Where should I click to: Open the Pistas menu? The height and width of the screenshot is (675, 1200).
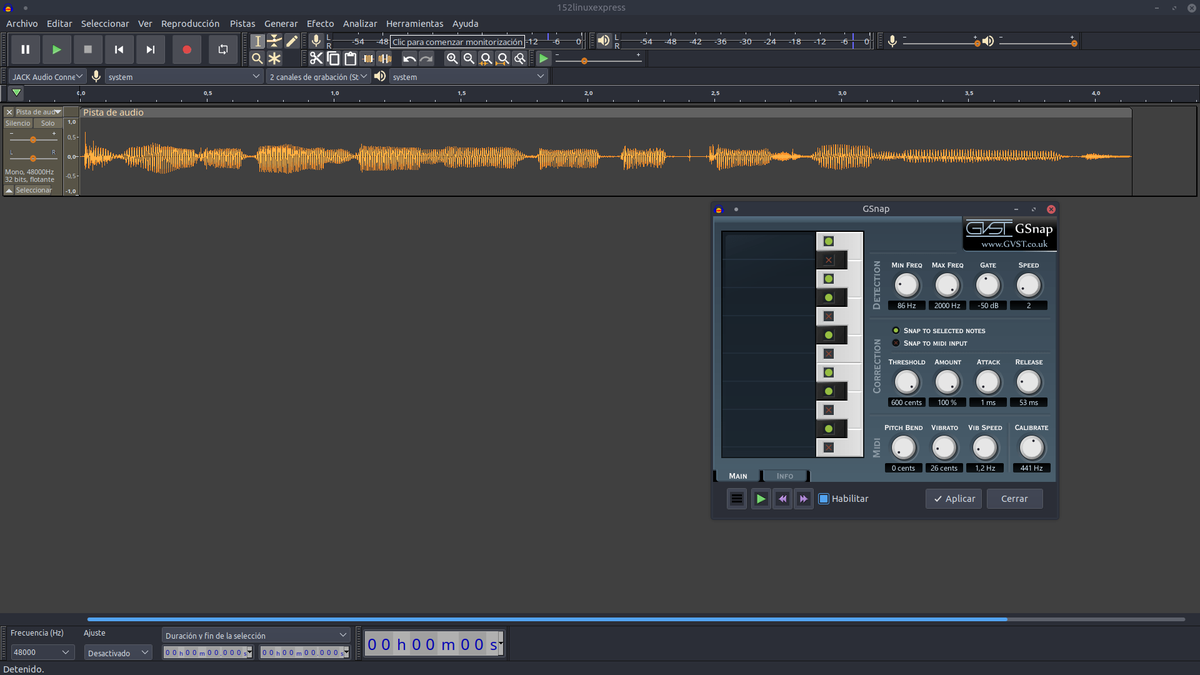pyautogui.click(x=242, y=23)
